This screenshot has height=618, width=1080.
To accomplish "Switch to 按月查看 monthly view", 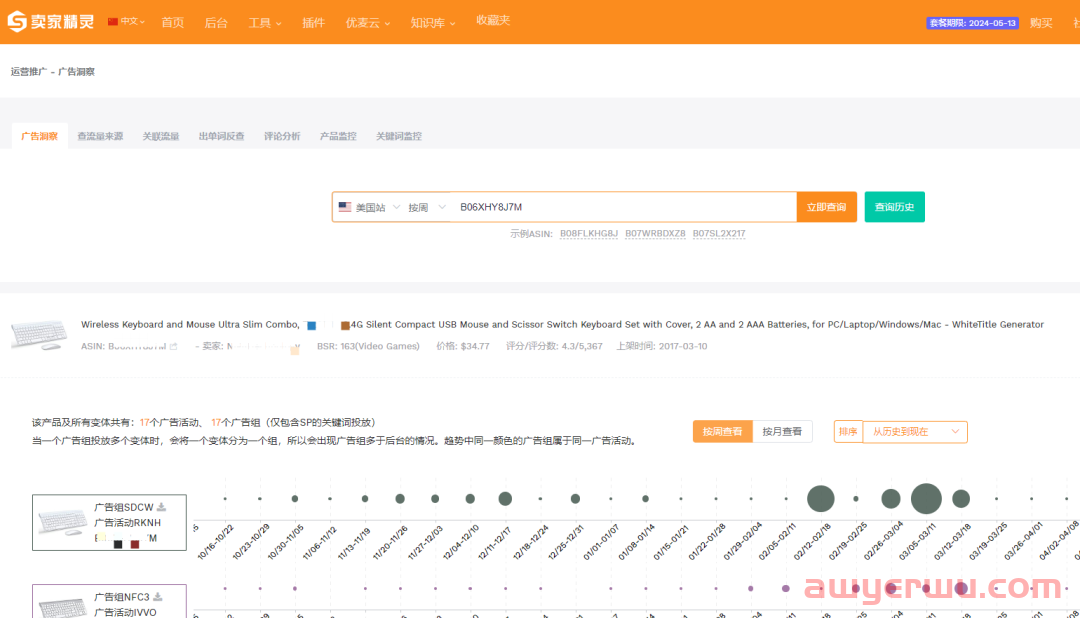I will (782, 431).
